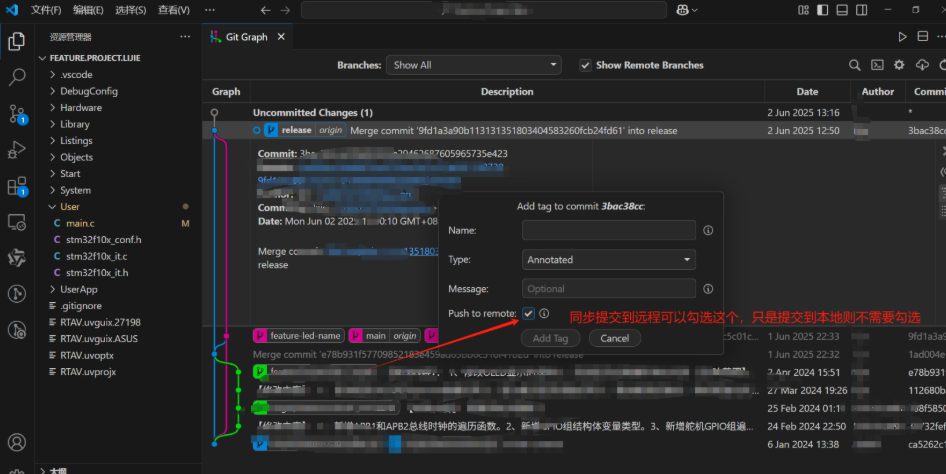
Task: Open the tag Type dropdown showing Annotated
Action: tap(609, 260)
